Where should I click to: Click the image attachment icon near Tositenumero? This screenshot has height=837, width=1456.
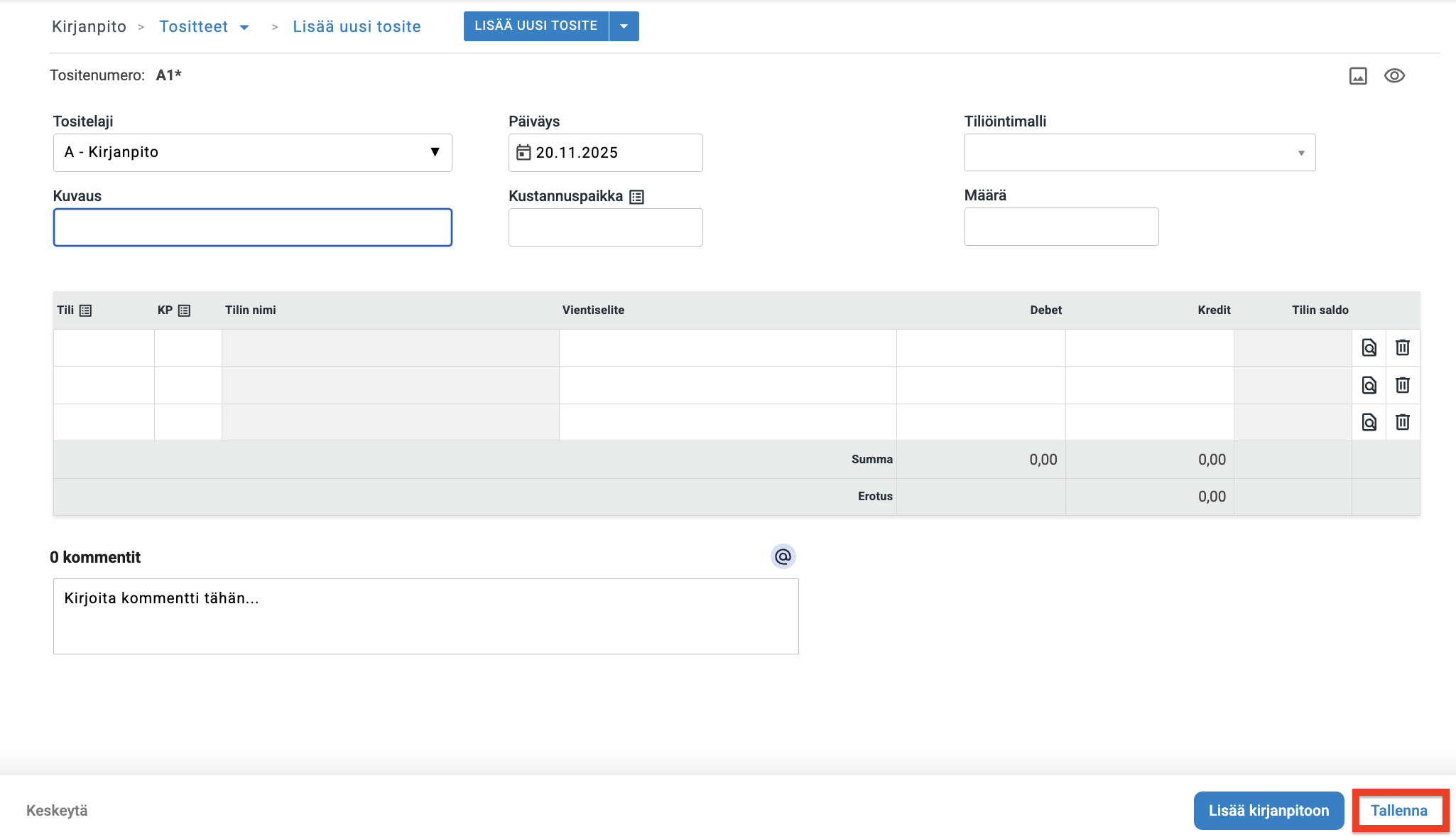(x=1357, y=76)
